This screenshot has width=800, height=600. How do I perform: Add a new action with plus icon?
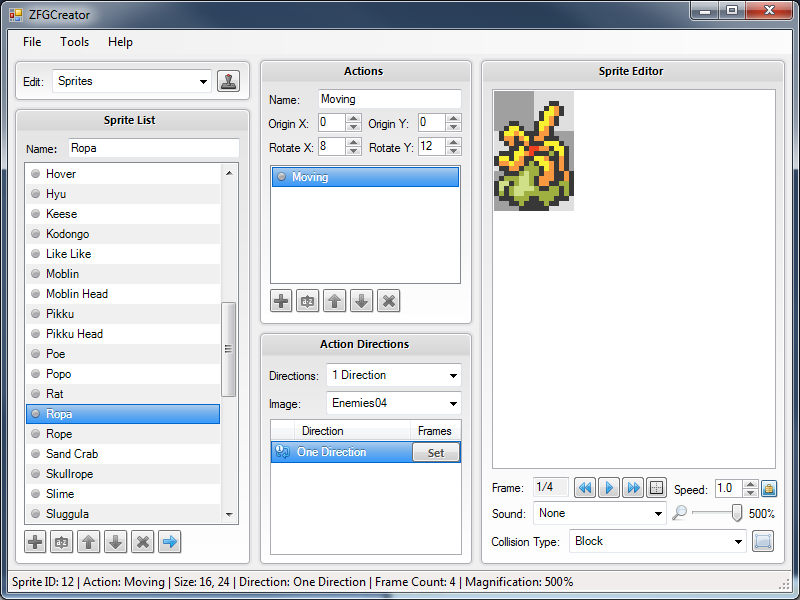click(x=281, y=301)
